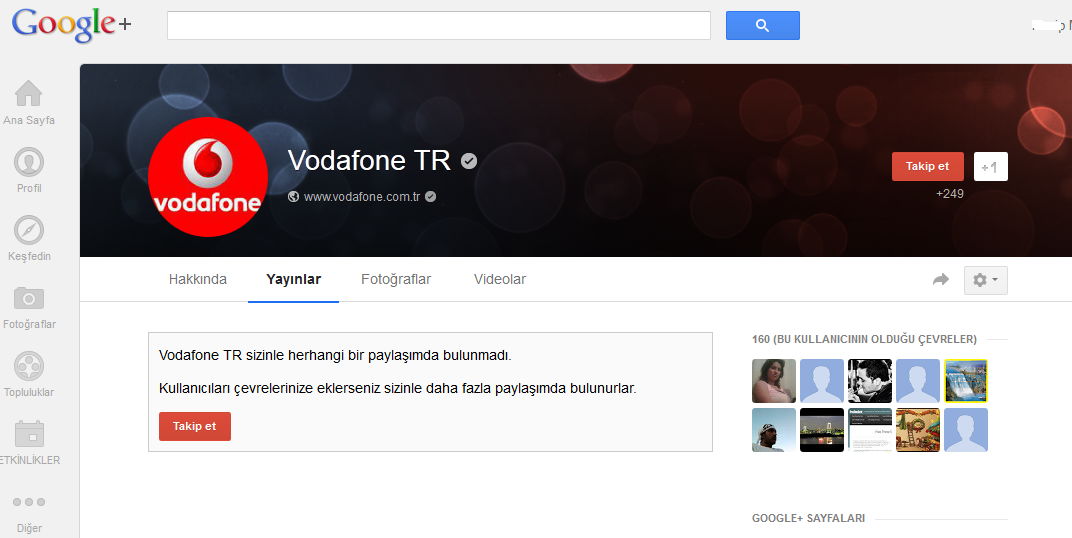Click verified check beside website URL

430,197
